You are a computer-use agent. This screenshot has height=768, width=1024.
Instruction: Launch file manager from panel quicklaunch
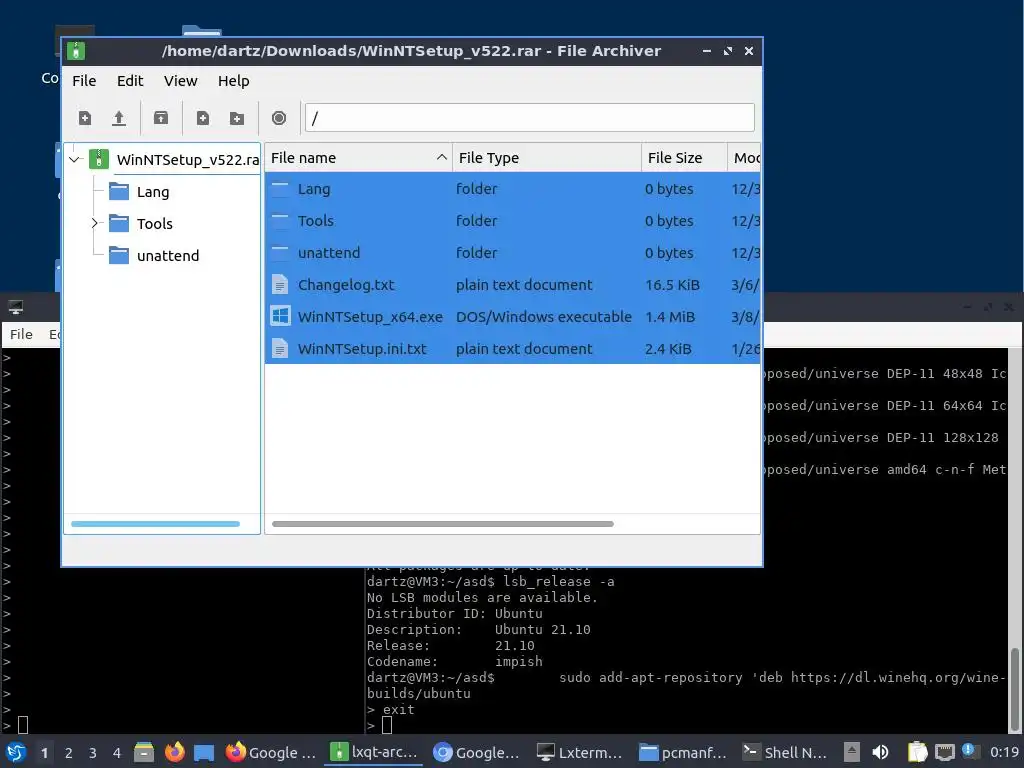tap(144, 752)
